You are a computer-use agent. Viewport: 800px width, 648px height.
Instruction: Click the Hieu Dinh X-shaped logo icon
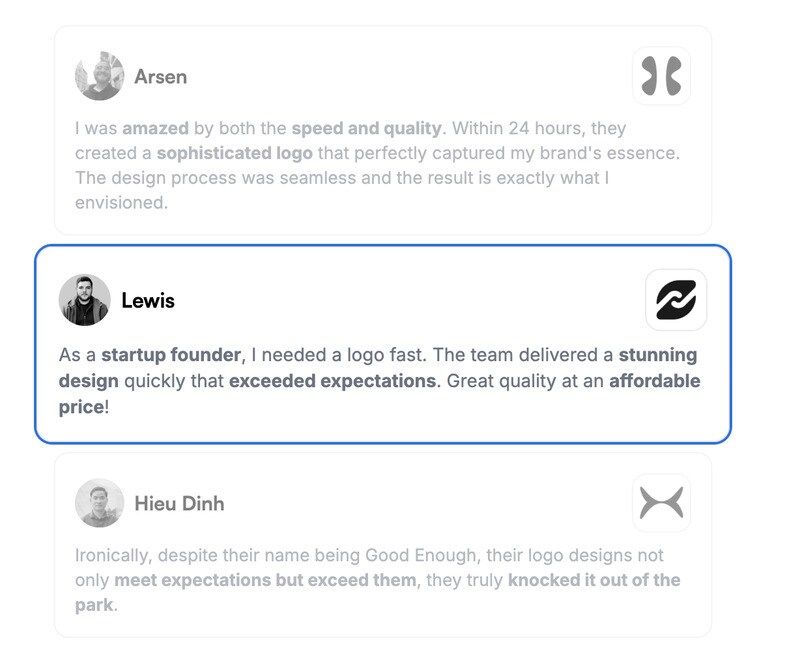(x=661, y=503)
